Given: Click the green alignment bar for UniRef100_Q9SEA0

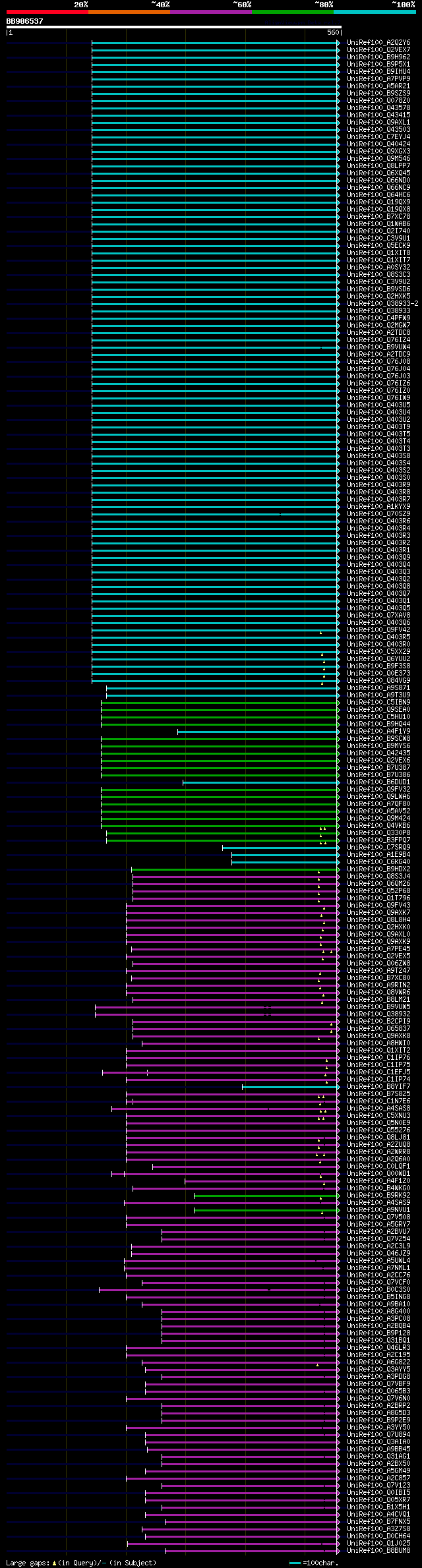Looking at the screenshot, I should coord(220,709).
